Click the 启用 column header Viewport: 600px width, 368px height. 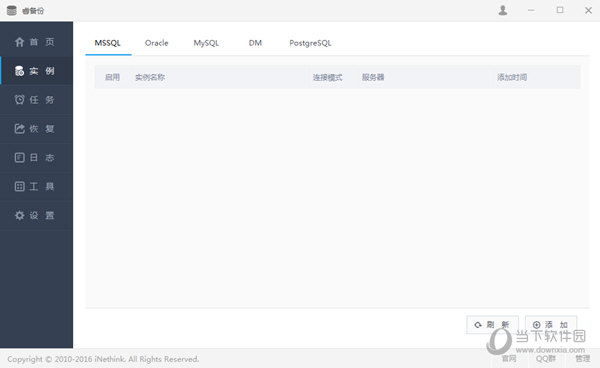pos(112,77)
